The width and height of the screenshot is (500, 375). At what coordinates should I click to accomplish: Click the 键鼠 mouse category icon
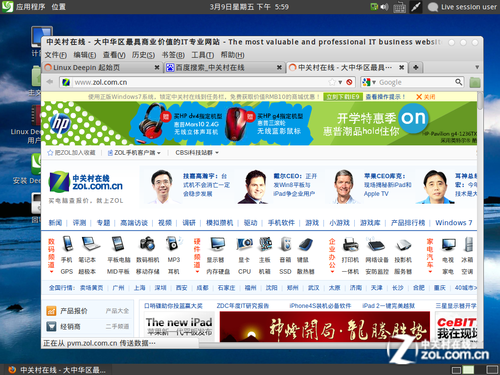306,244
